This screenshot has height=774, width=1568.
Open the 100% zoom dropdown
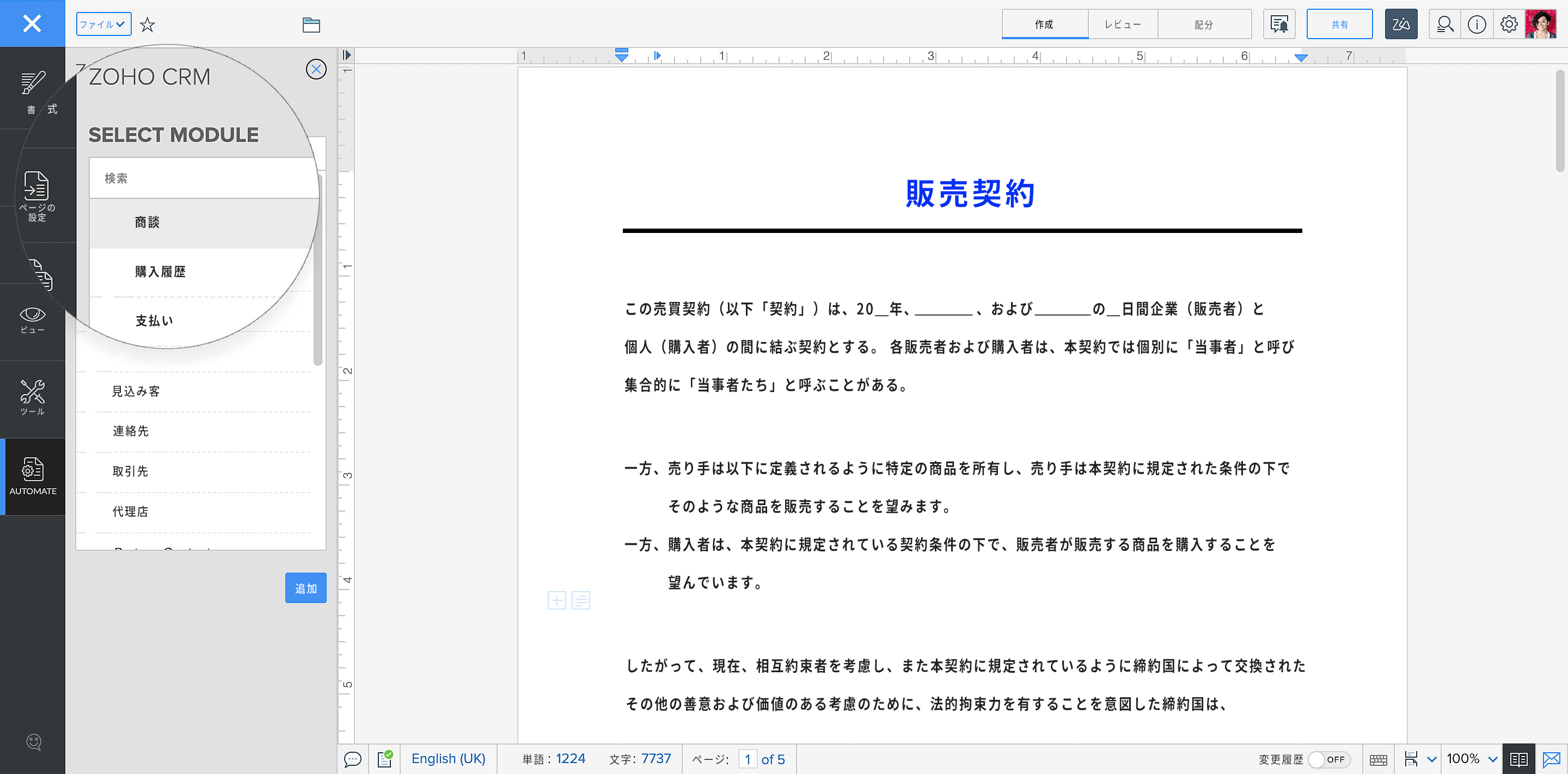pos(1471,759)
